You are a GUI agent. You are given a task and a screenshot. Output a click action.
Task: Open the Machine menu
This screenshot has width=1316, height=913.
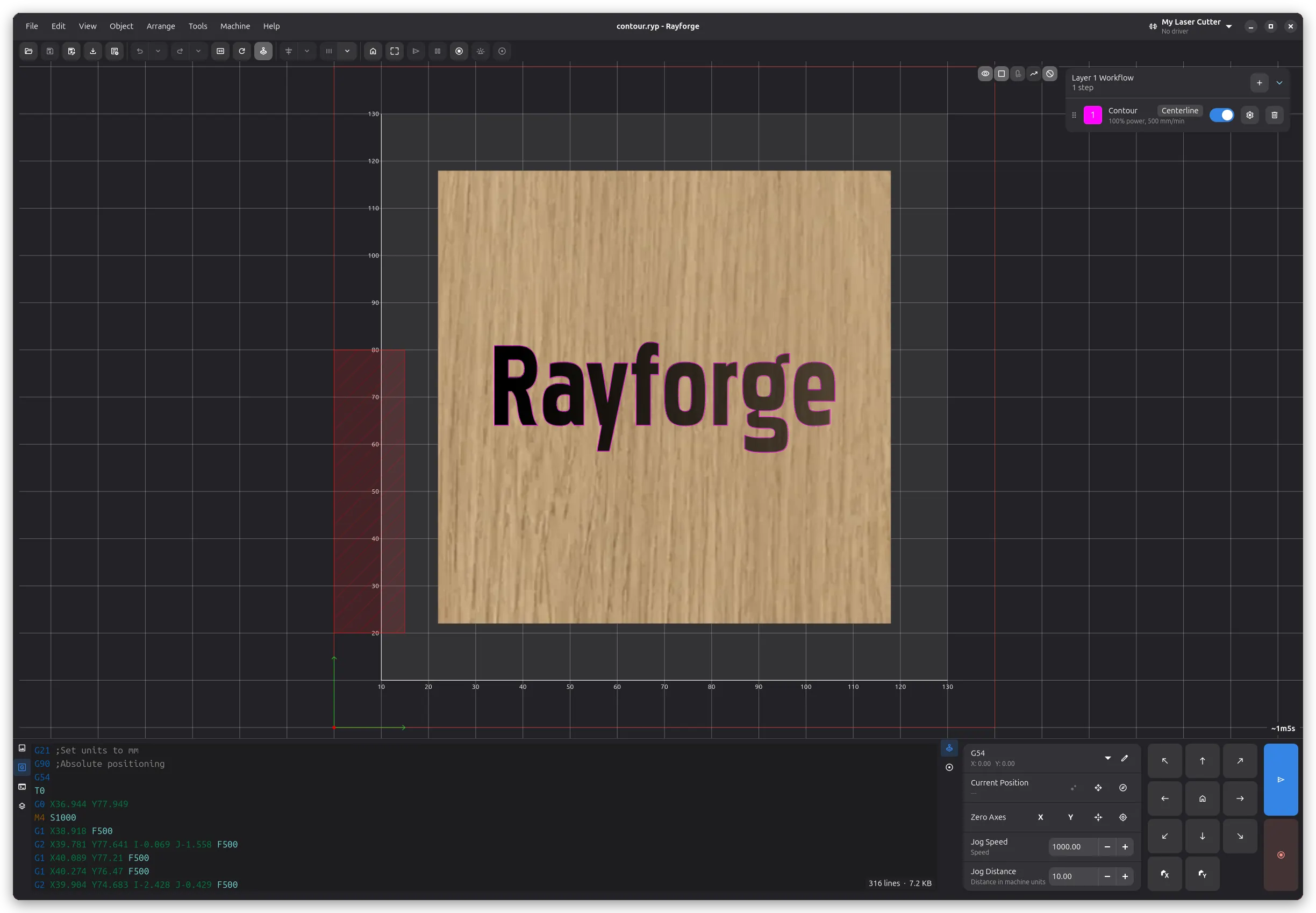click(x=235, y=26)
